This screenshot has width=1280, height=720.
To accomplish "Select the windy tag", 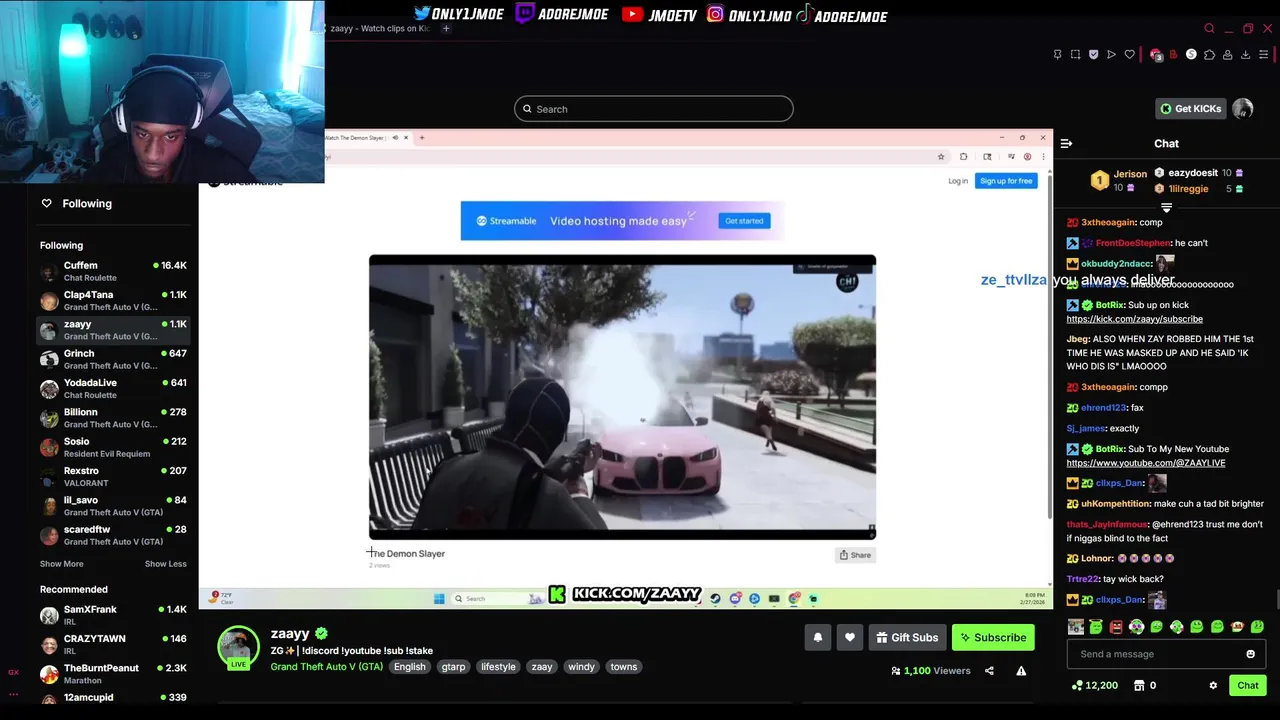I will click(x=581, y=667).
